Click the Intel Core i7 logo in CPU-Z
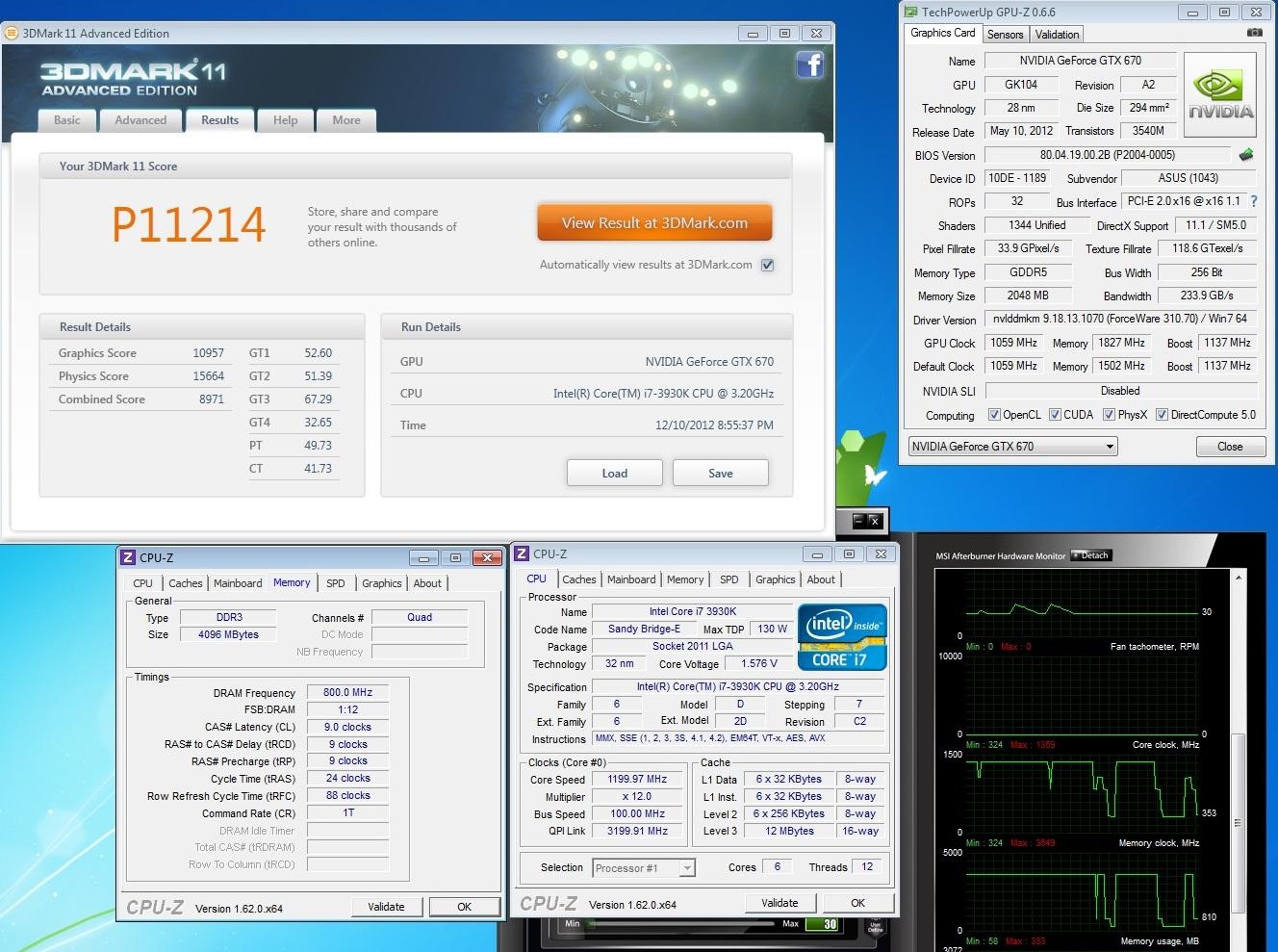The height and width of the screenshot is (952, 1278). [x=842, y=637]
